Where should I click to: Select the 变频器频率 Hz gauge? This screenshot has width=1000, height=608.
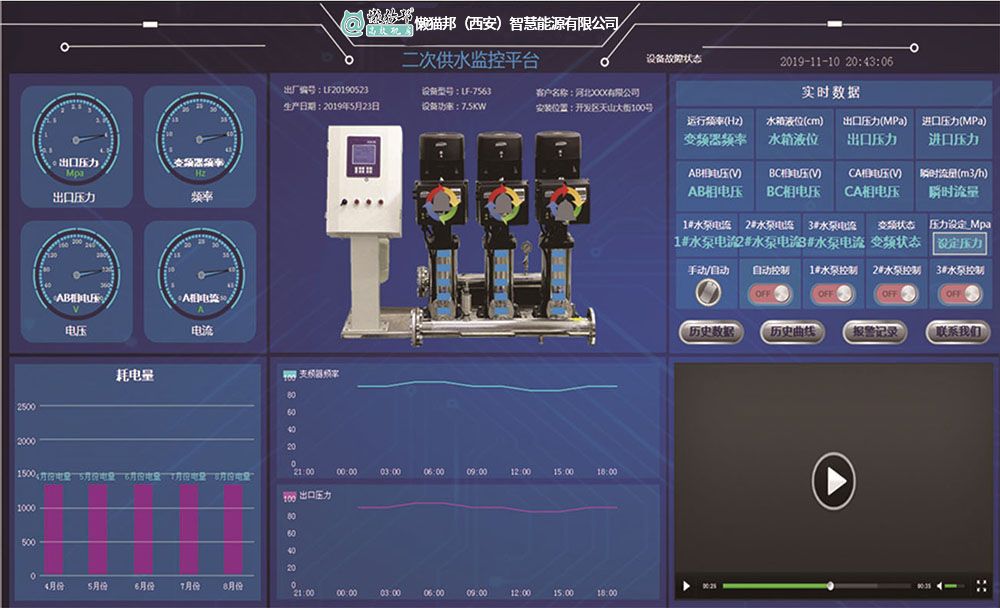[x=198, y=138]
